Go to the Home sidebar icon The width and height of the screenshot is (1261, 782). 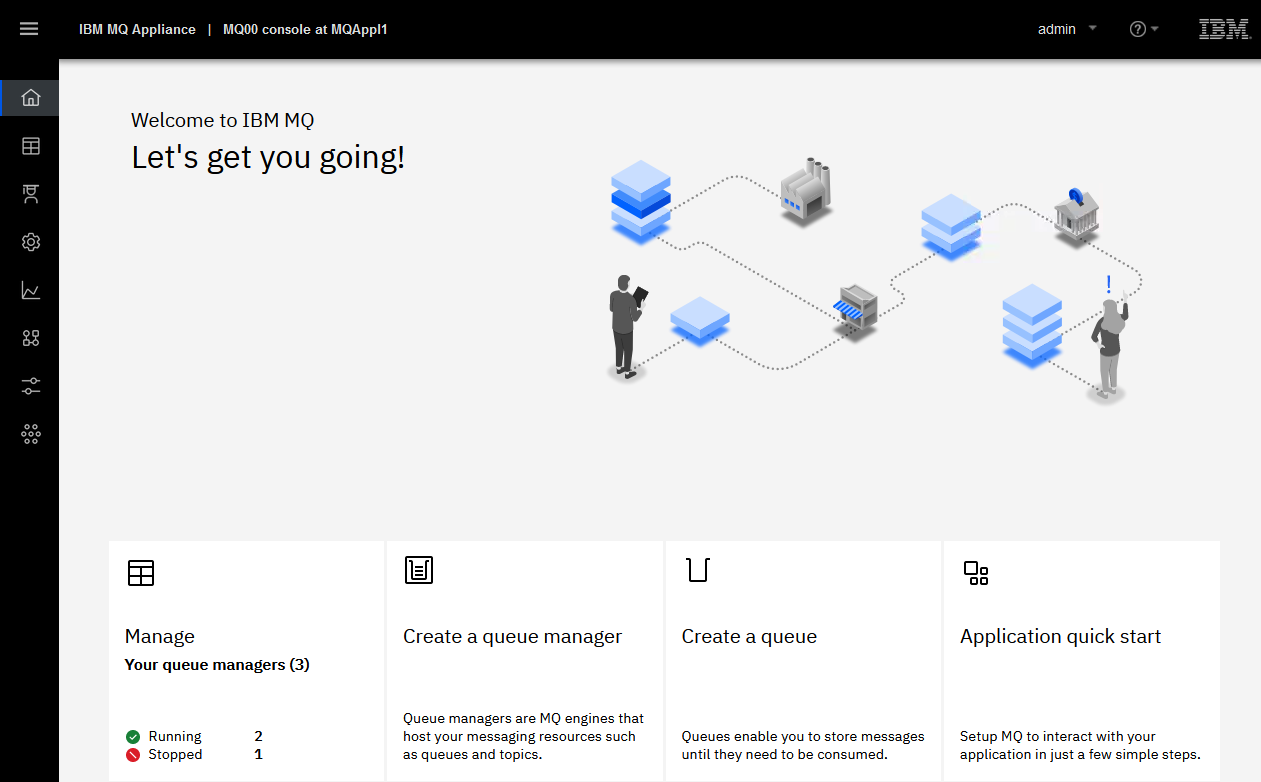click(31, 98)
